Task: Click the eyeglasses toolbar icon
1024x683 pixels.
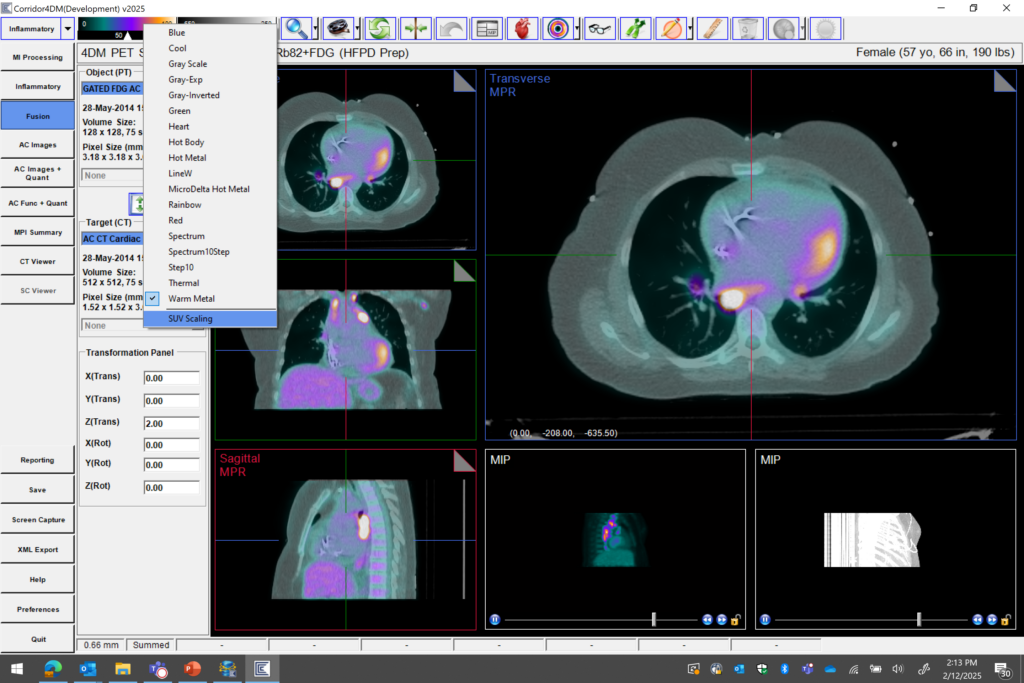Action: (x=599, y=28)
